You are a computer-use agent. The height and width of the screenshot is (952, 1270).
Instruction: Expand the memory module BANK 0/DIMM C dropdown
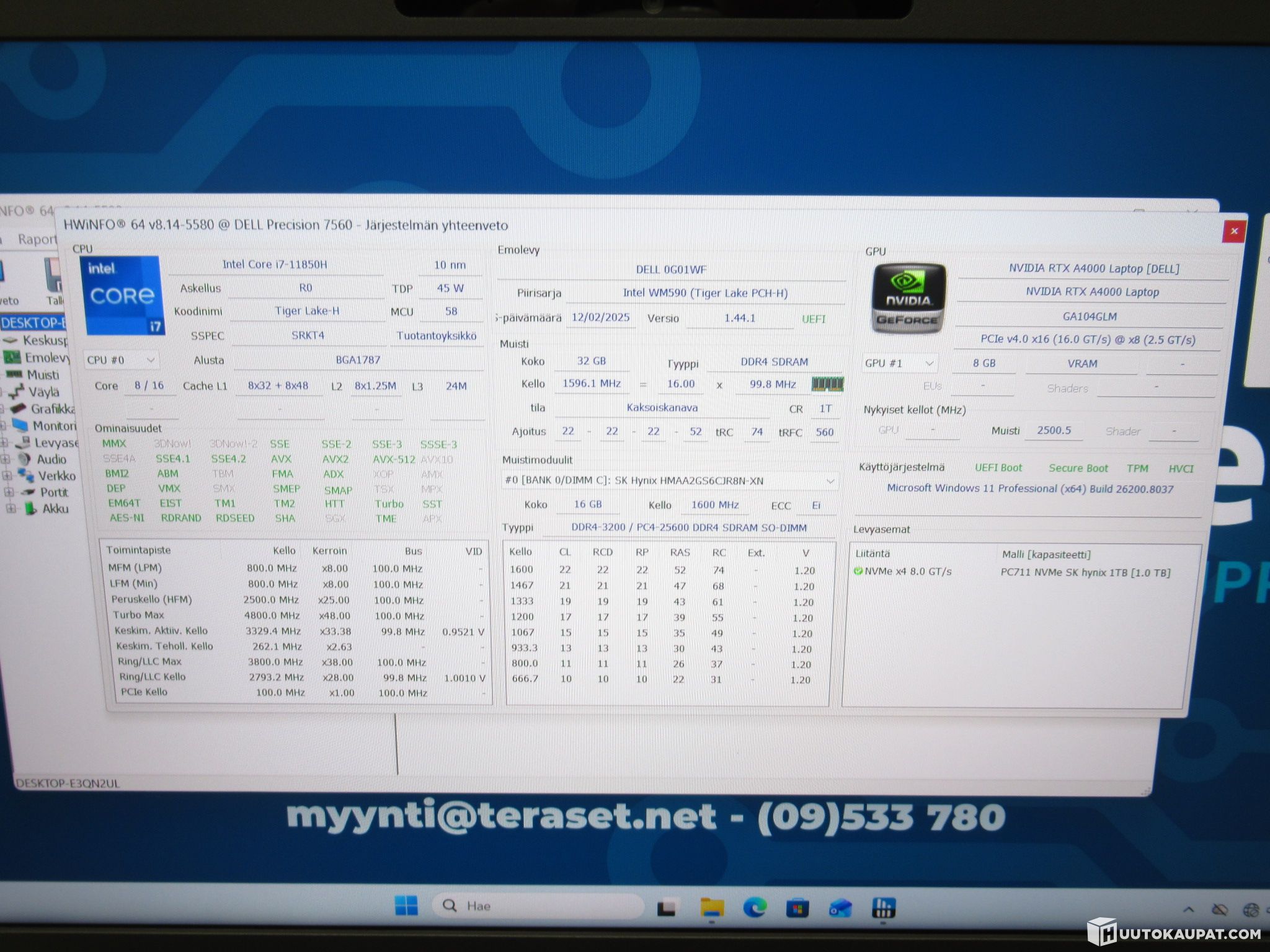[x=670, y=481]
